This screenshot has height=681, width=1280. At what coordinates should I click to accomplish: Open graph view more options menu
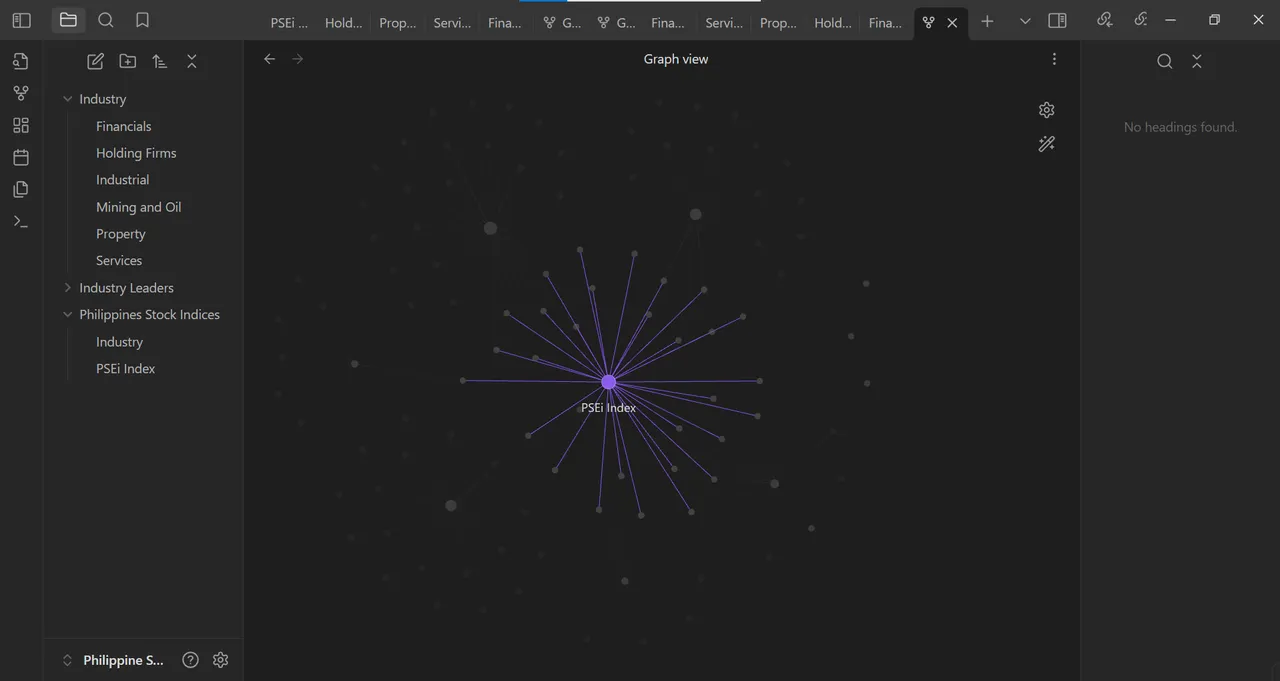pos(1054,59)
